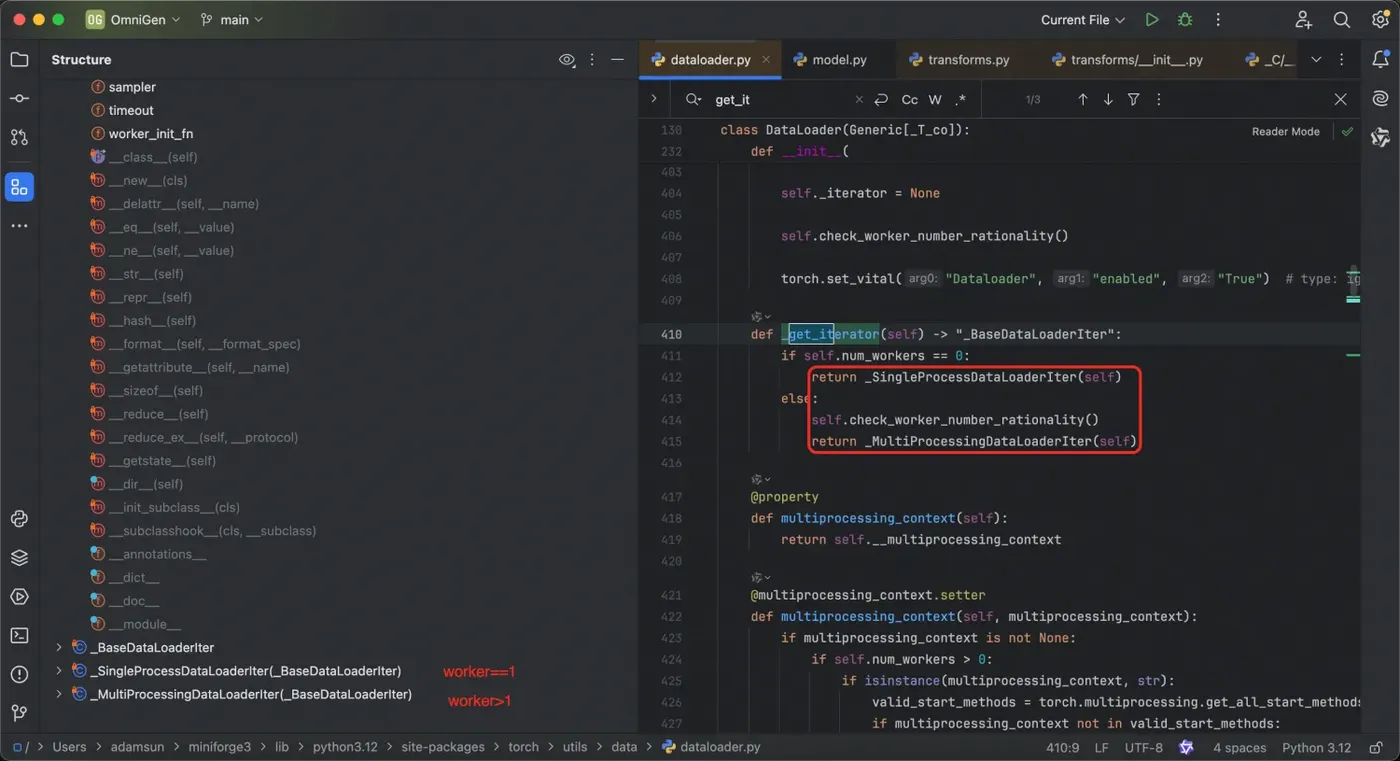The image size is (1400, 761).
Task: Go to previous search occurrence
Action: pos(1082,100)
